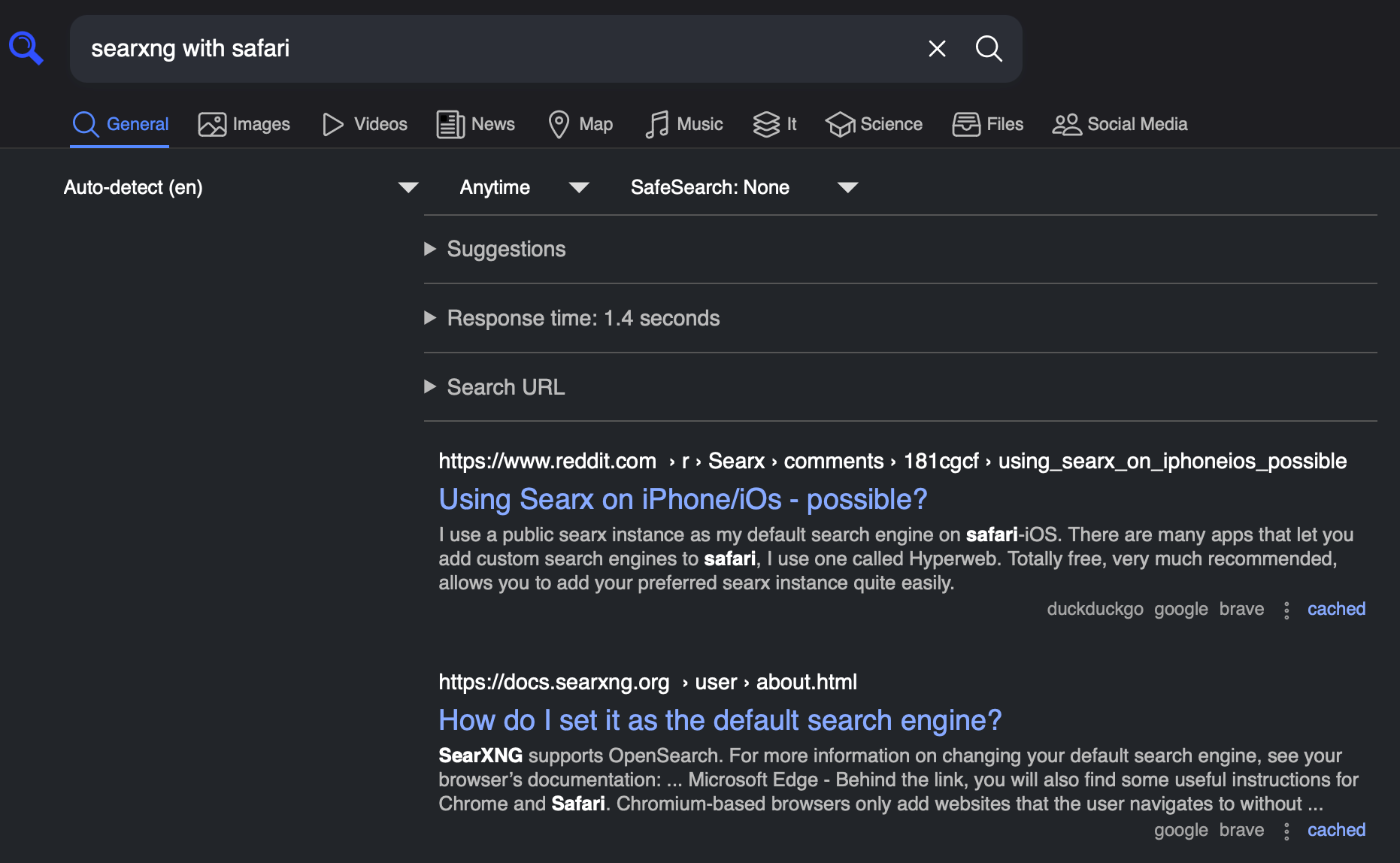Click duckduckgo engine label on Reddit result
1400x863 pixels.
[1095, 609]
